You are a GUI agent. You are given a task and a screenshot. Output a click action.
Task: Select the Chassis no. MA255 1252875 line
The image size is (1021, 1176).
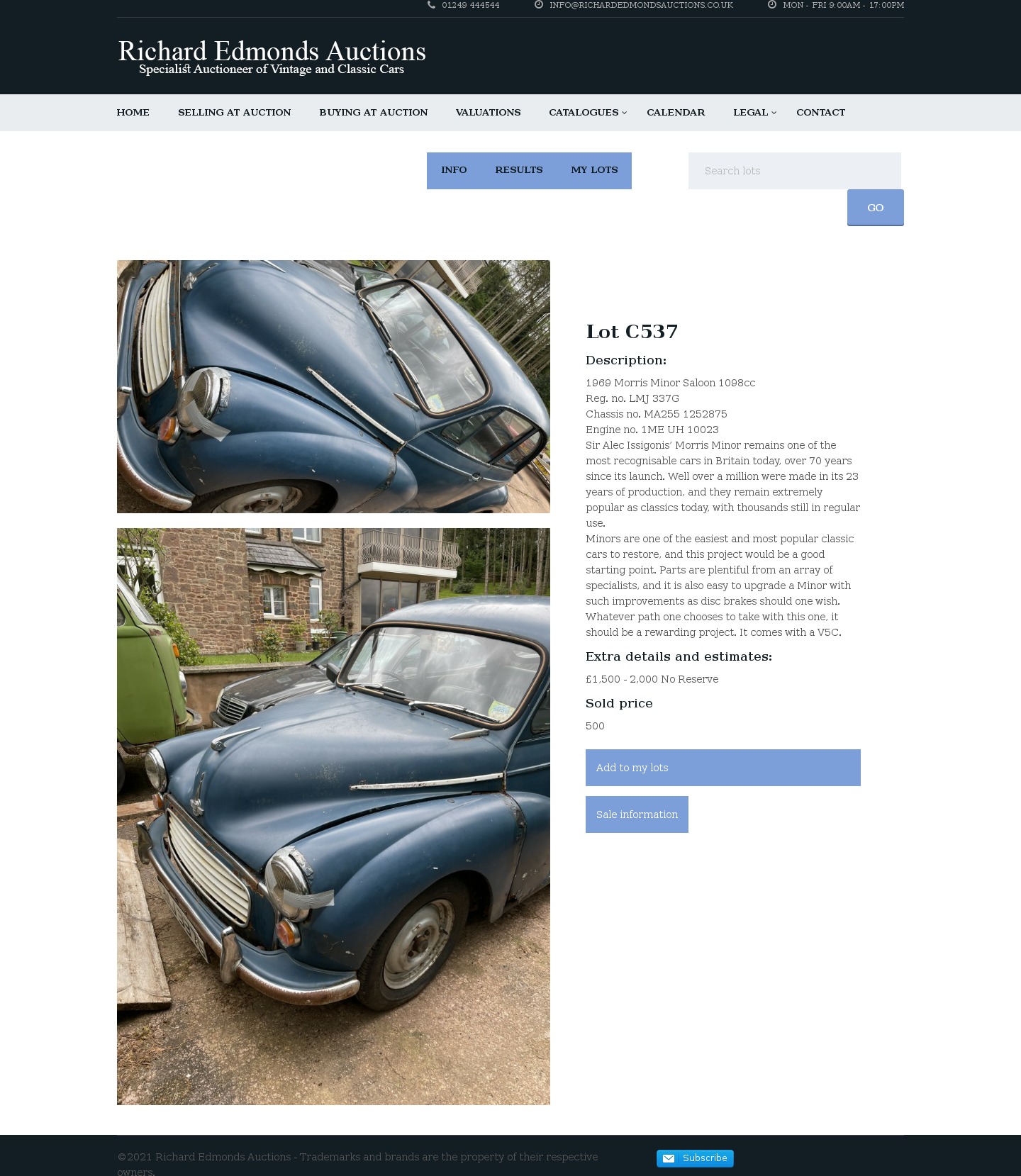coord(657,414)
